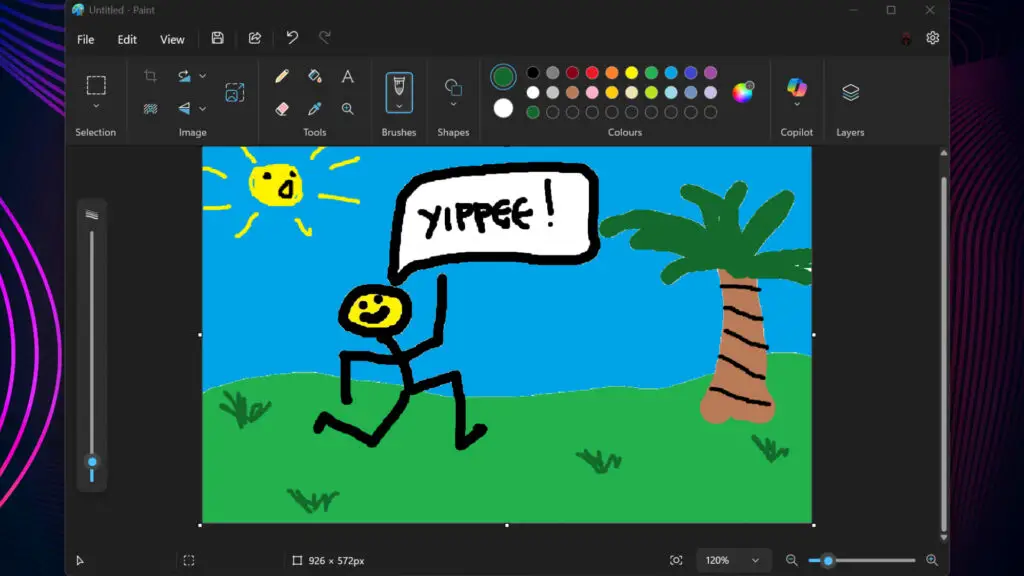
Task: Select the Pencil tool
Action: [283, 76]
